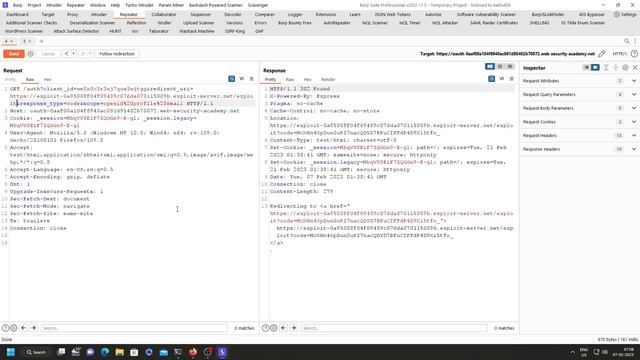Open File Explorer from taskbar
Image resolution: width=640 pixels, height=360 pixels.
(x=119, y=352)
